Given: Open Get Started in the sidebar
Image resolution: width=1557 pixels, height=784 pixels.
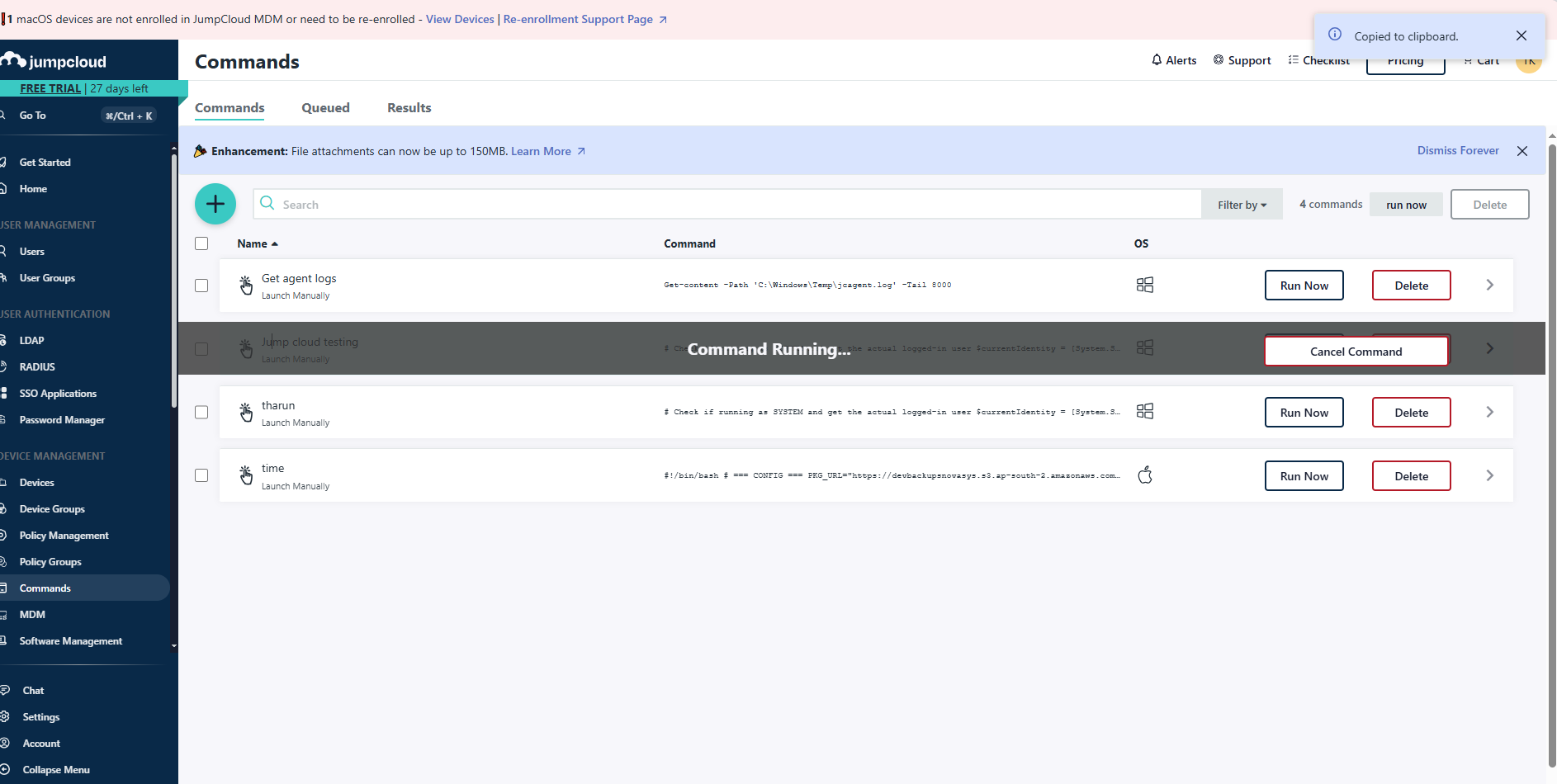Looking at the screenshot, I should pos(45,163).
